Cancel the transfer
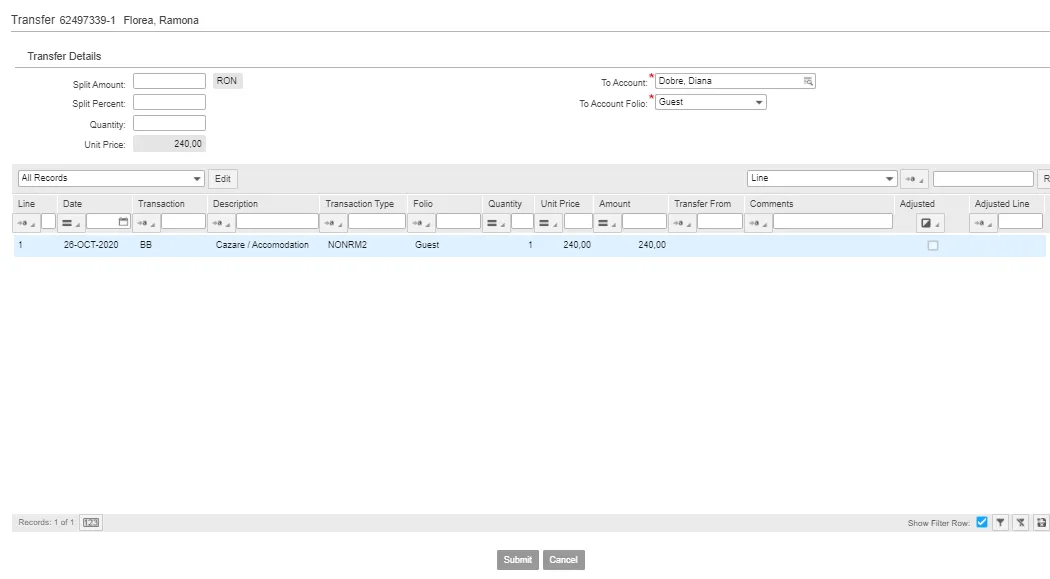This screenshot has width=1050, height=579. pyautogui.click(x=564, y=560)
